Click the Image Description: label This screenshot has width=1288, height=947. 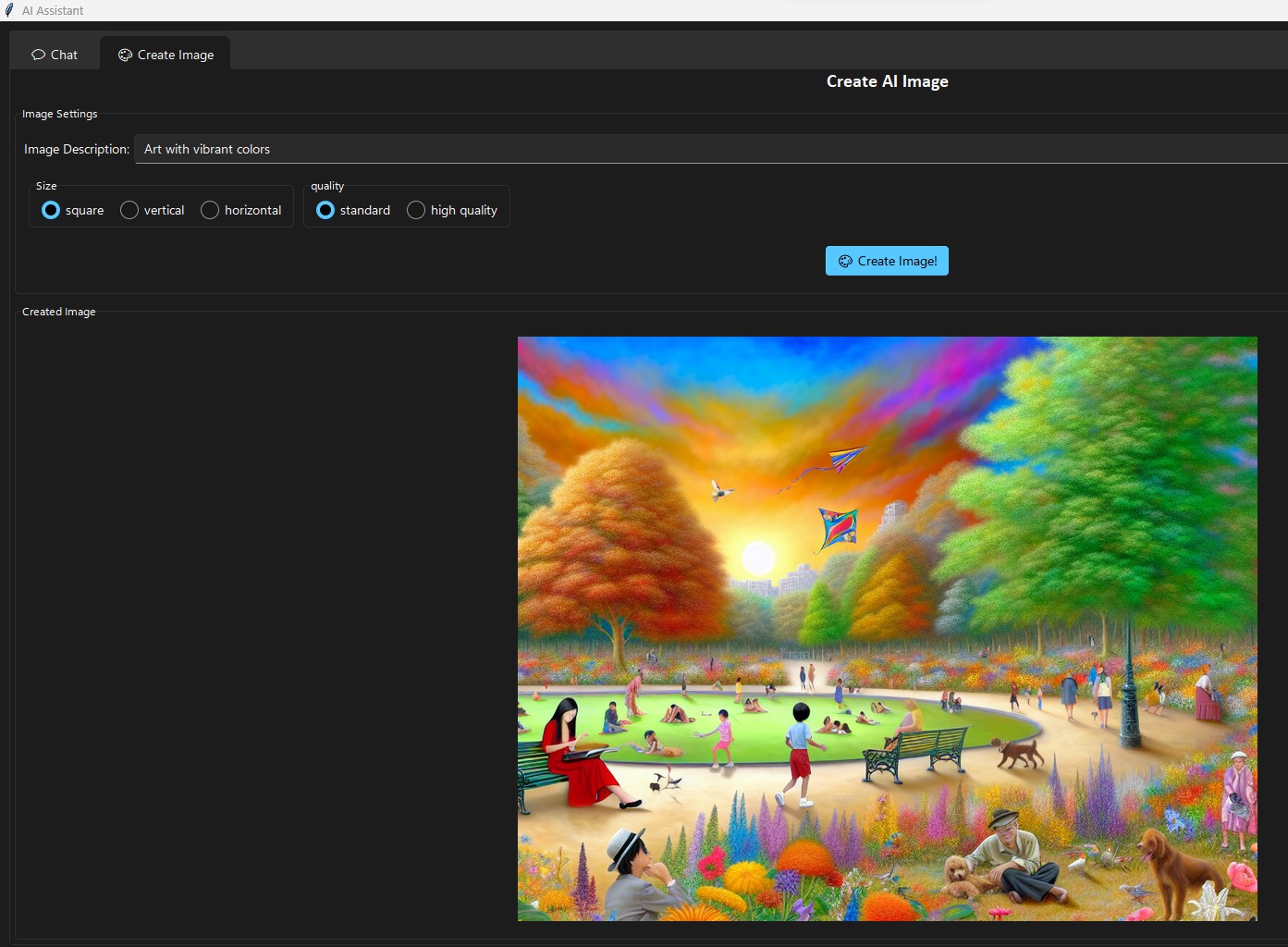coord(77,149)
